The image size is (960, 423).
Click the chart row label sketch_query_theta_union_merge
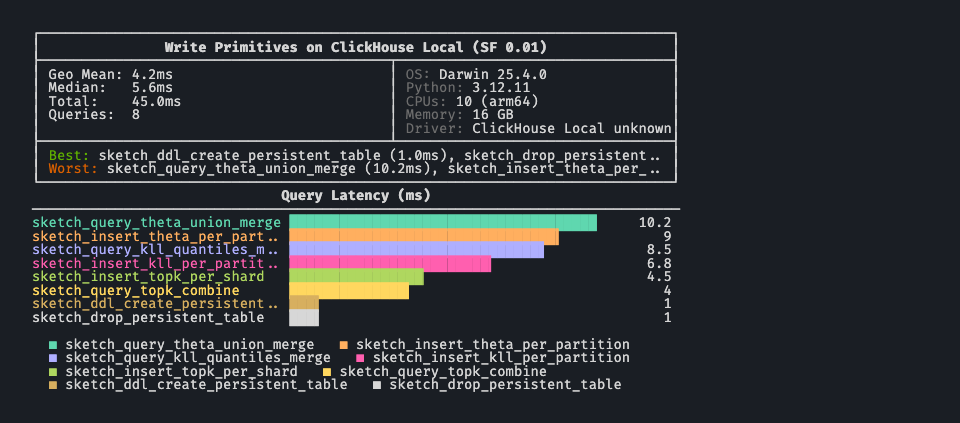pyautogui.click(x=157, y=223)
